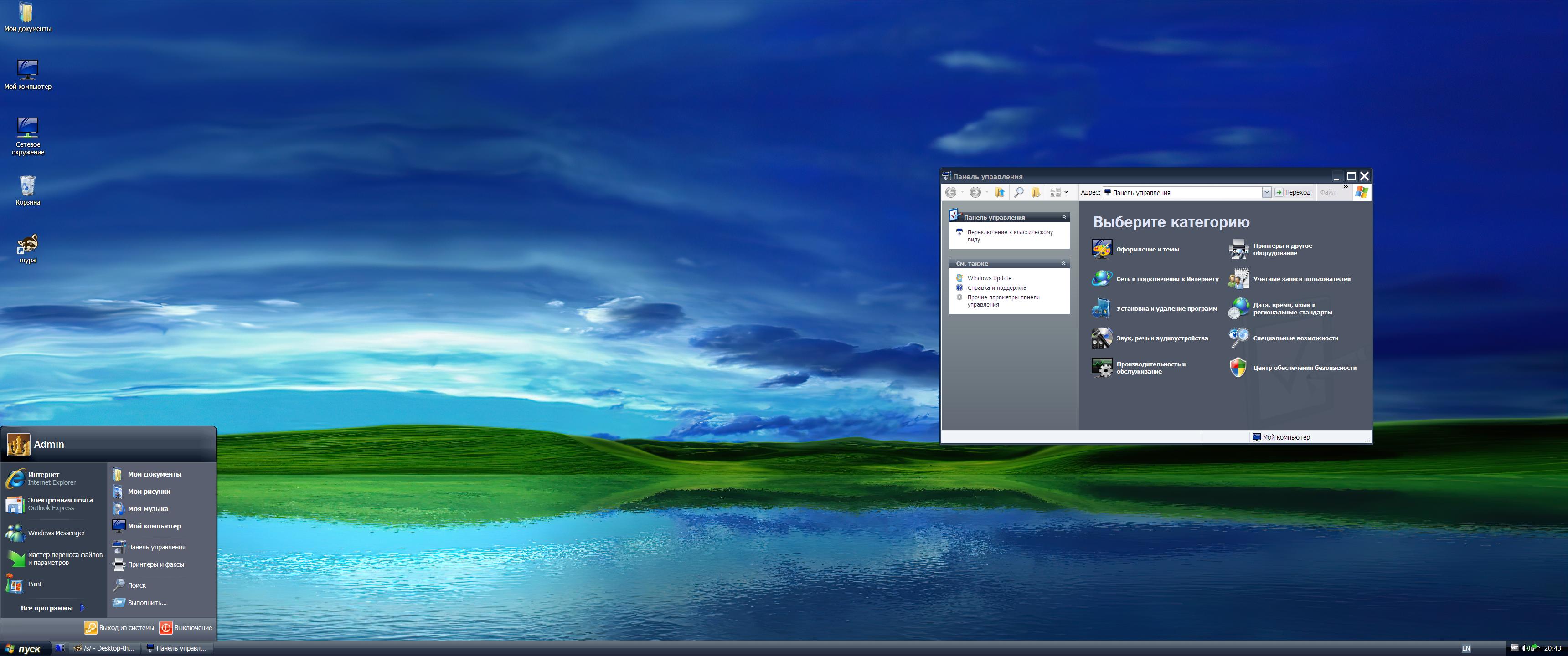Click into the Адрес address field
The width and height of the screenshot is (1568, 656).
tap(1181, 192)
